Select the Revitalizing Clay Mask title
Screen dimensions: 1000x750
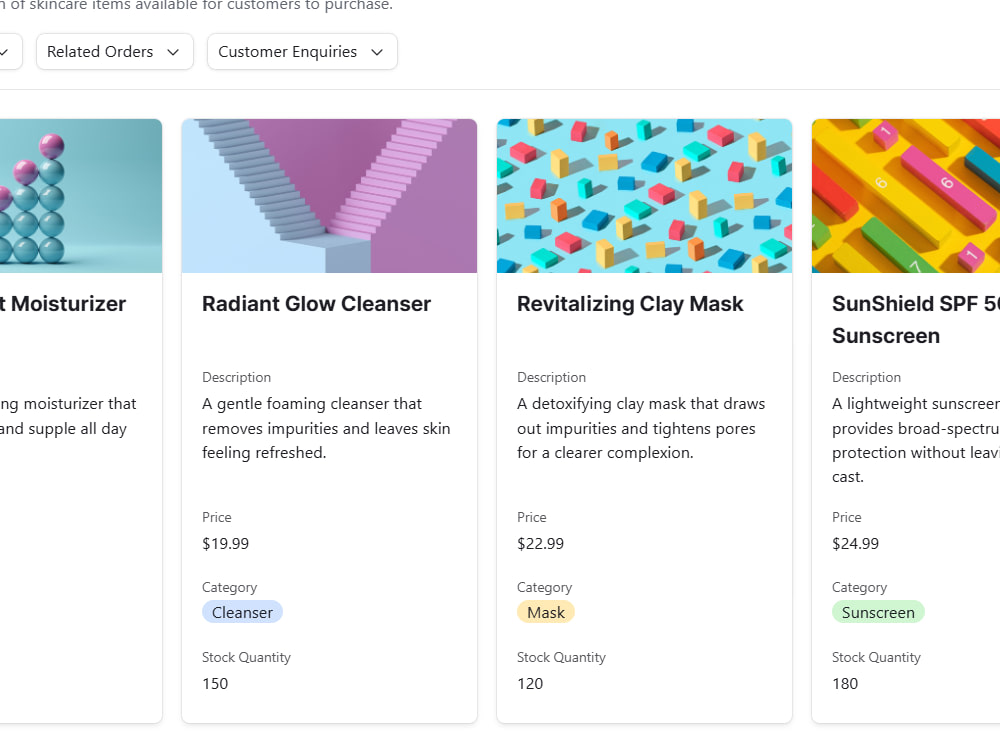630,304
